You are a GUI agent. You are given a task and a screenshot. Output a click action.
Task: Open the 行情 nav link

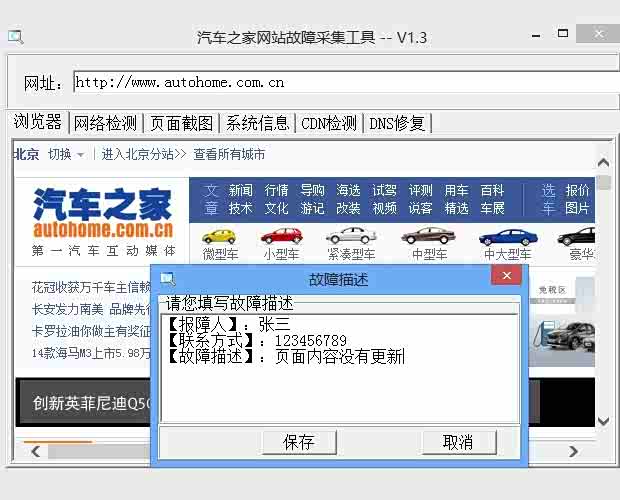276,191
